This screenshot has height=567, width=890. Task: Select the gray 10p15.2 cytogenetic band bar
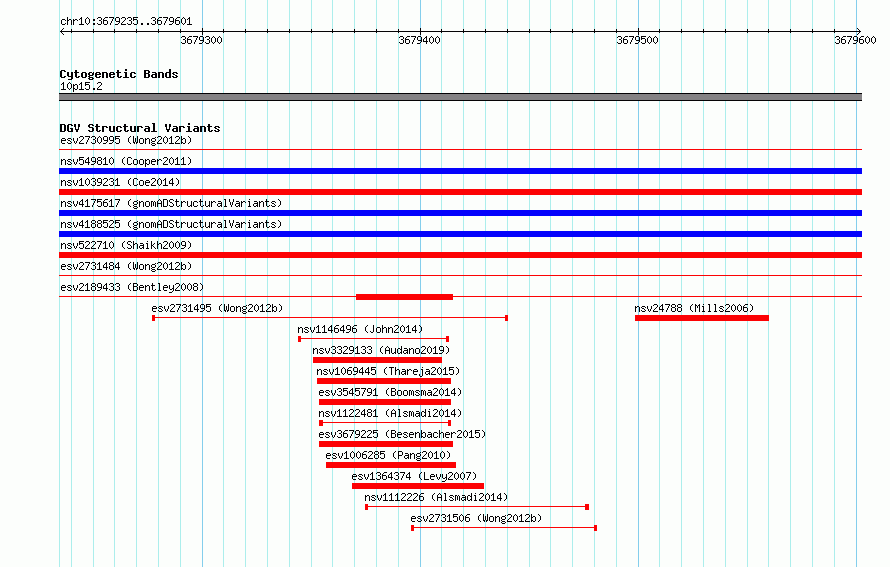point(460,97)
